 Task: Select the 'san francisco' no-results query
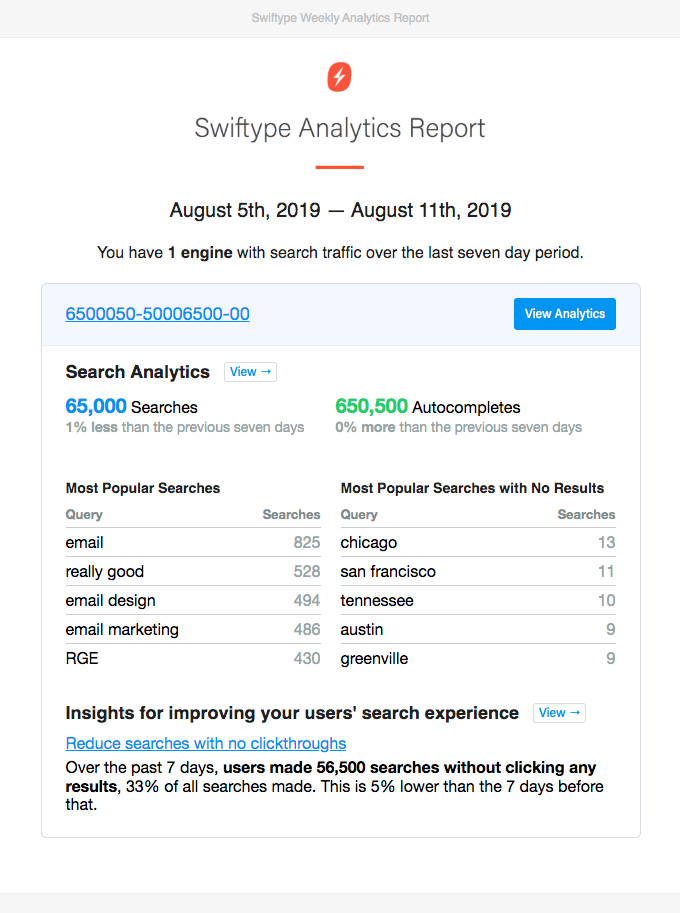point(388,571)
